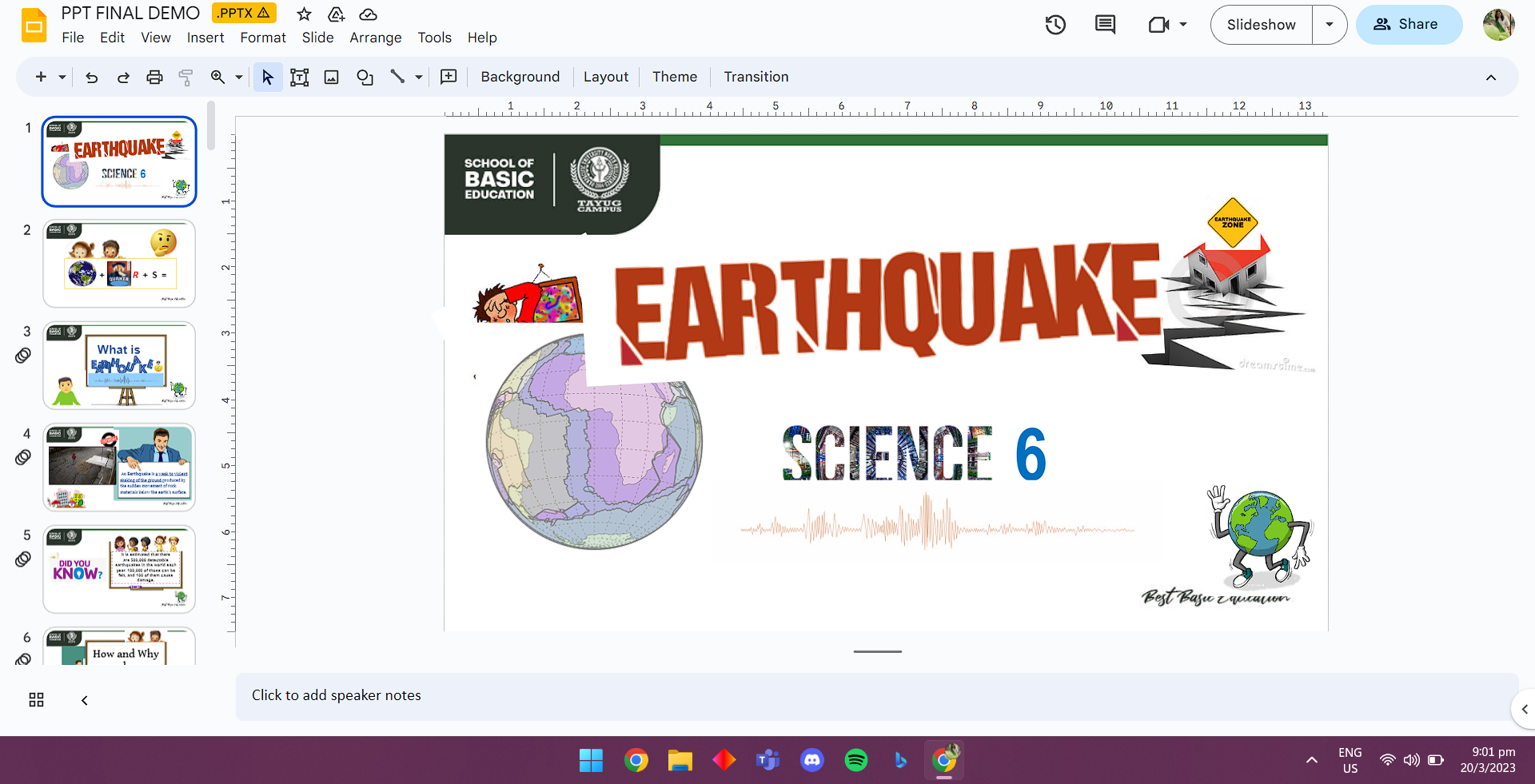
Task: Insert an image using the toolbar icon
Action: pos(331,77)
